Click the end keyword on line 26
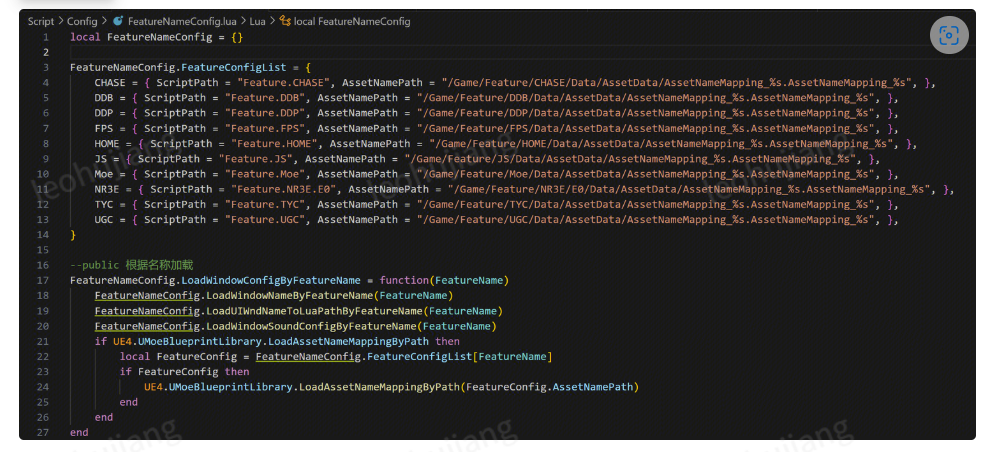Viewport: 997px width, 452px height. (x=104, y=418)
